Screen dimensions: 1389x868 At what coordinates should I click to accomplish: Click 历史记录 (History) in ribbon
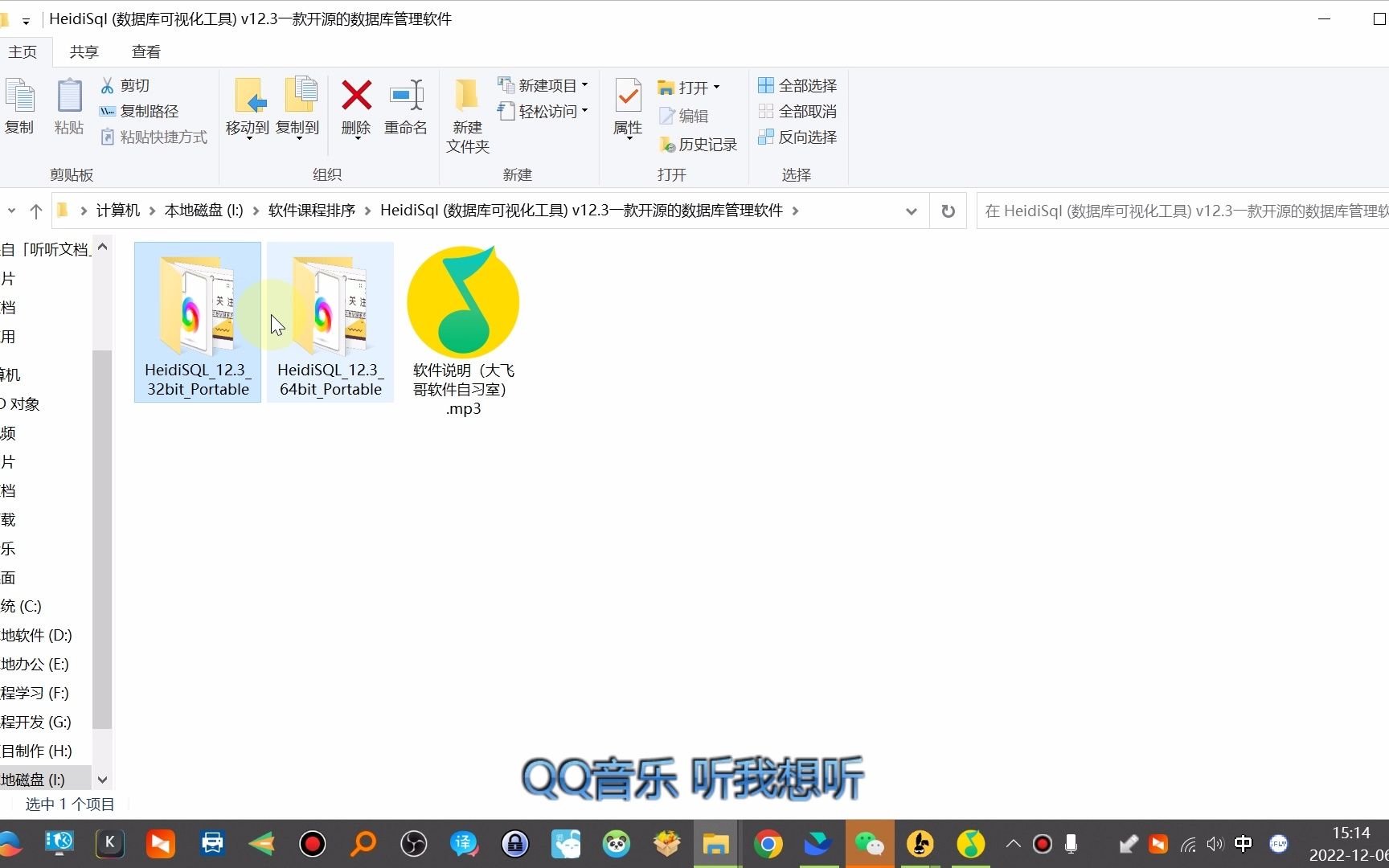[x=698, y=145]
